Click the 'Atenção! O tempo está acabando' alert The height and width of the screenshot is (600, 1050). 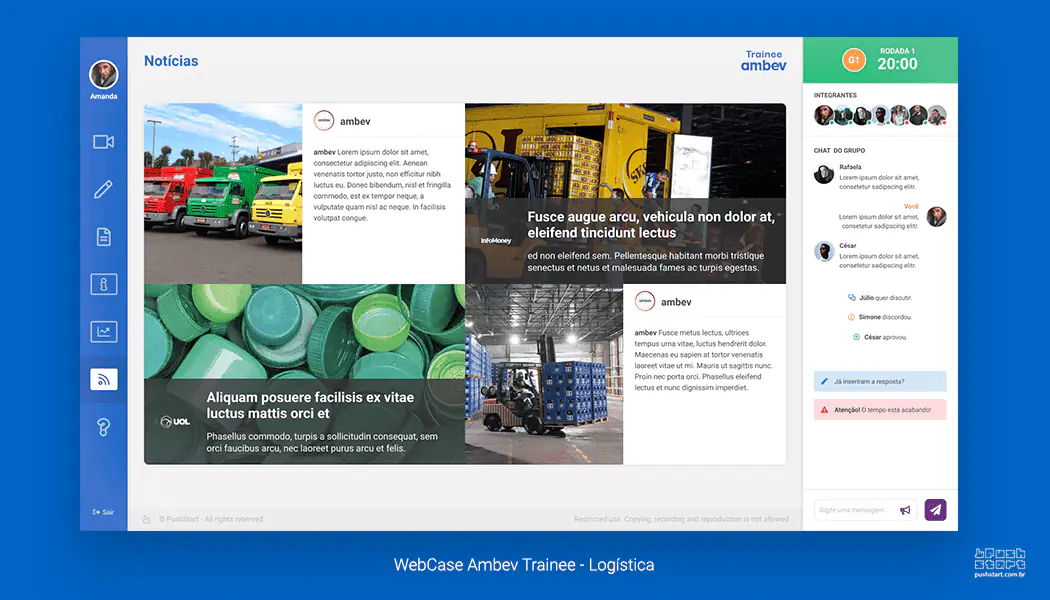880,410
